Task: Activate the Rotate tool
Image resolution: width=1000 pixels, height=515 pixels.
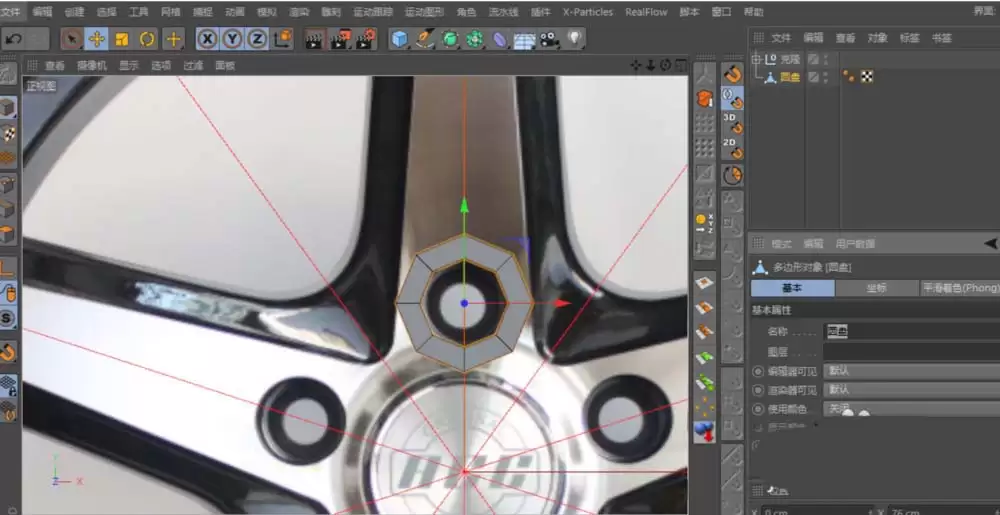Action: pos(147,39)
